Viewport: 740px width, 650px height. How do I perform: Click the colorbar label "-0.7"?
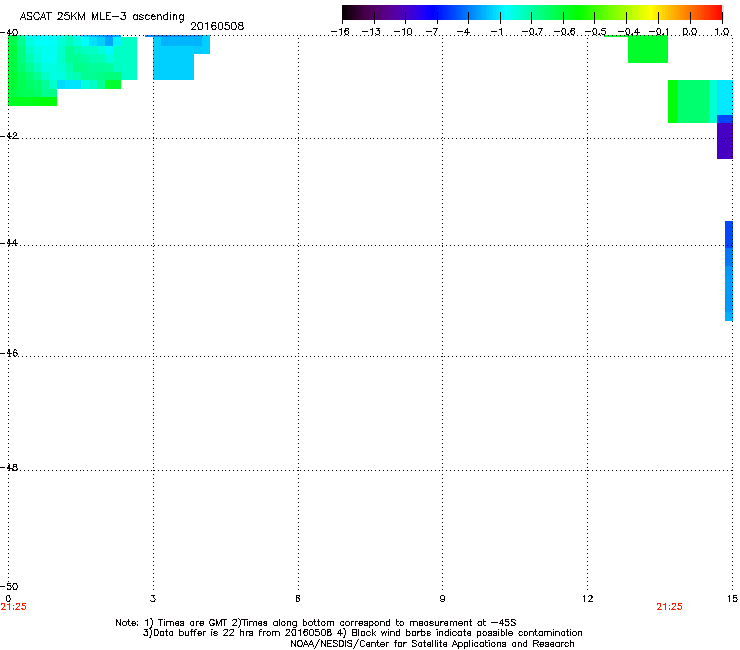[532, 32]
